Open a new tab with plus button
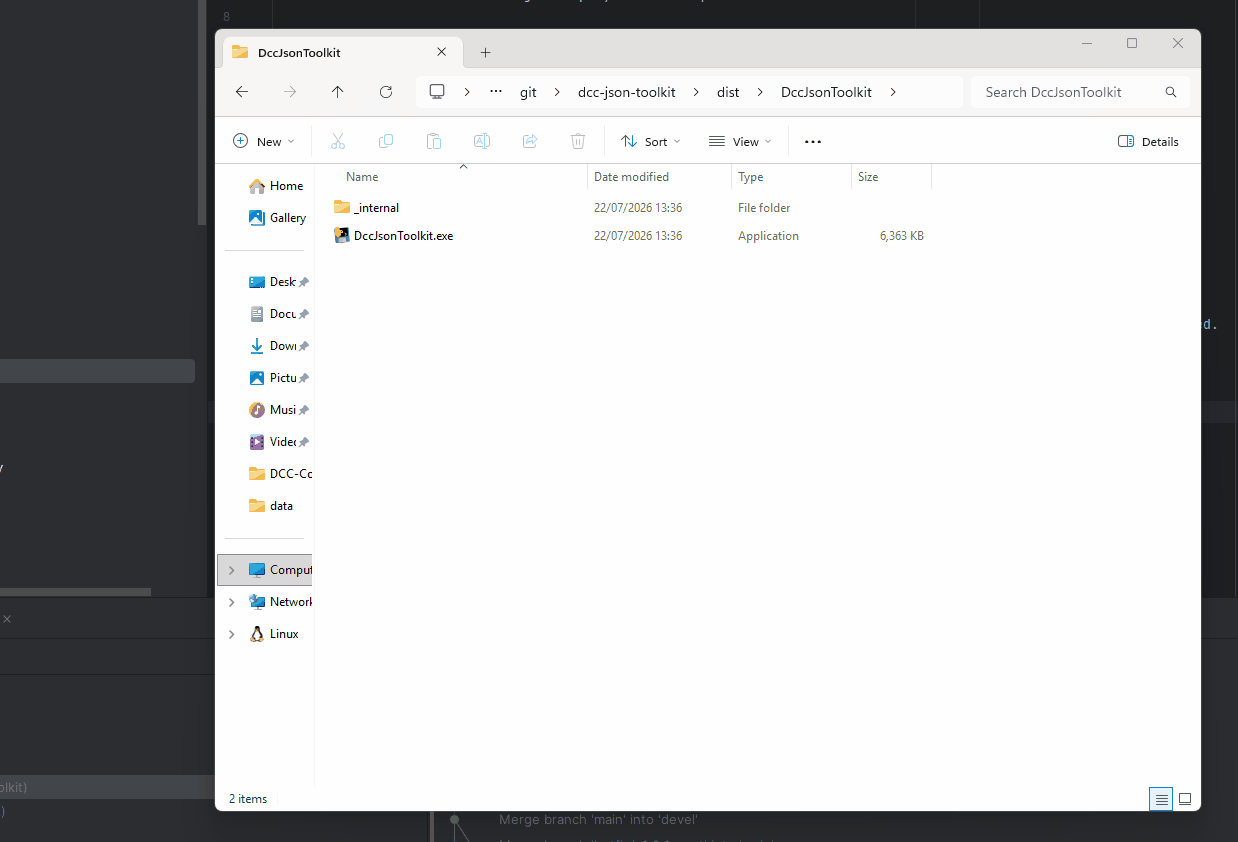Screen dimensions: 1238x842 pos(486,52)
